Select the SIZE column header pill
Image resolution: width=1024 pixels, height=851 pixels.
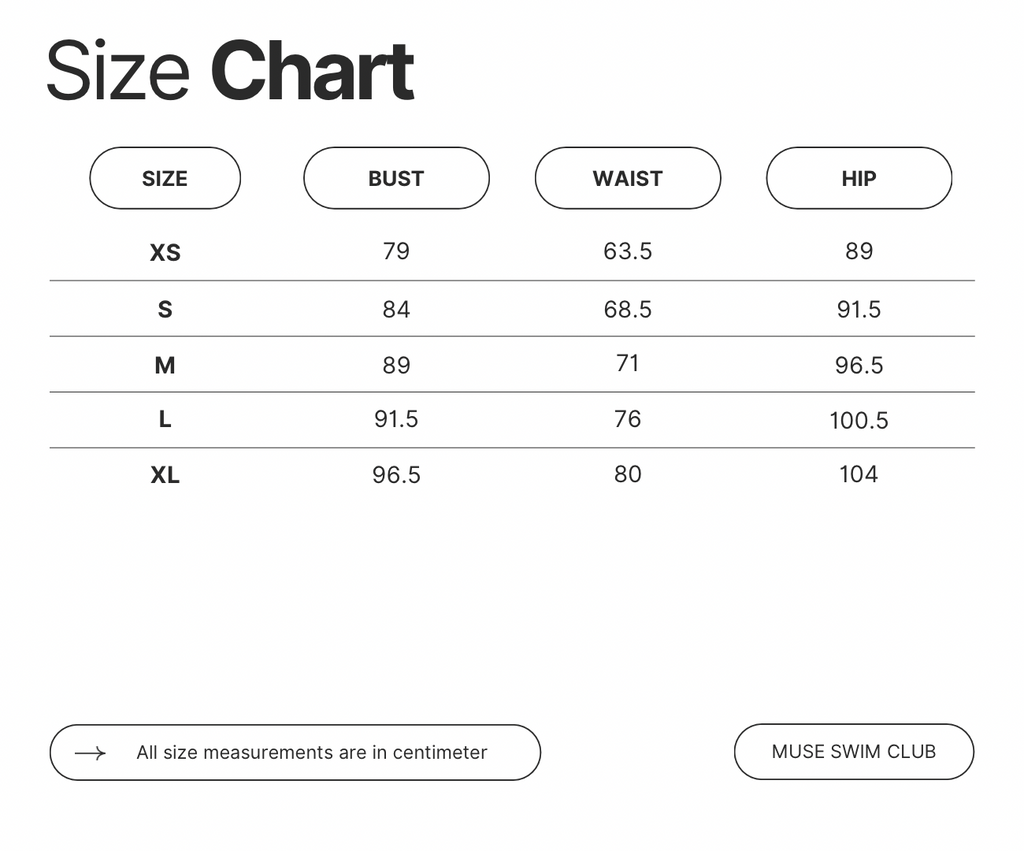coord(165,178)
